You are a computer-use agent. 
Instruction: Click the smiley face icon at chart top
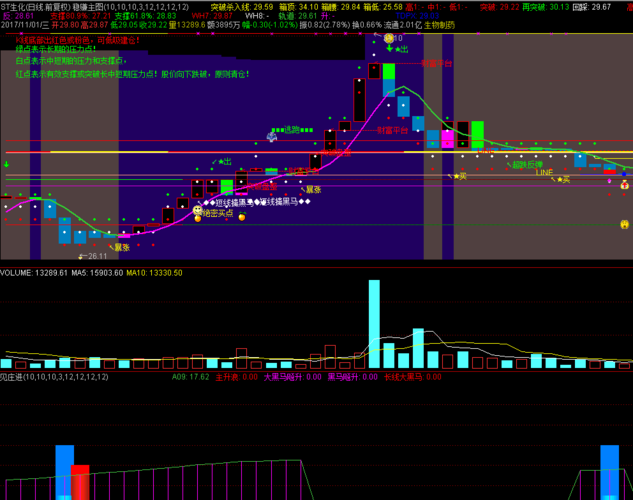pos(389,37)
